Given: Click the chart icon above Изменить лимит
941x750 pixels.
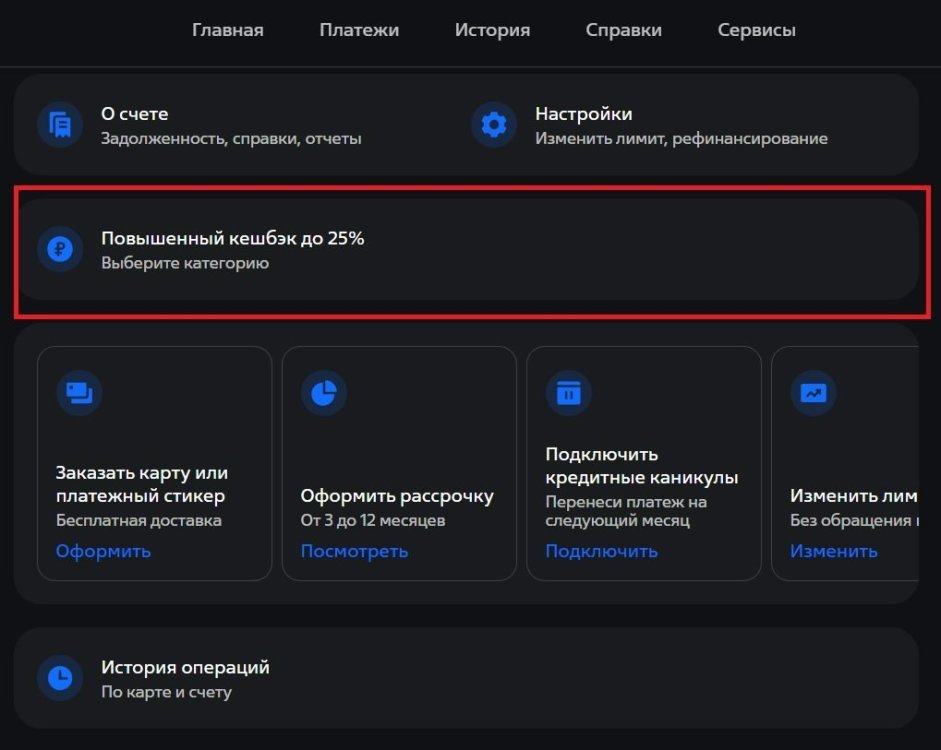Looking at the screenshot, I should (x=813, y=392).
